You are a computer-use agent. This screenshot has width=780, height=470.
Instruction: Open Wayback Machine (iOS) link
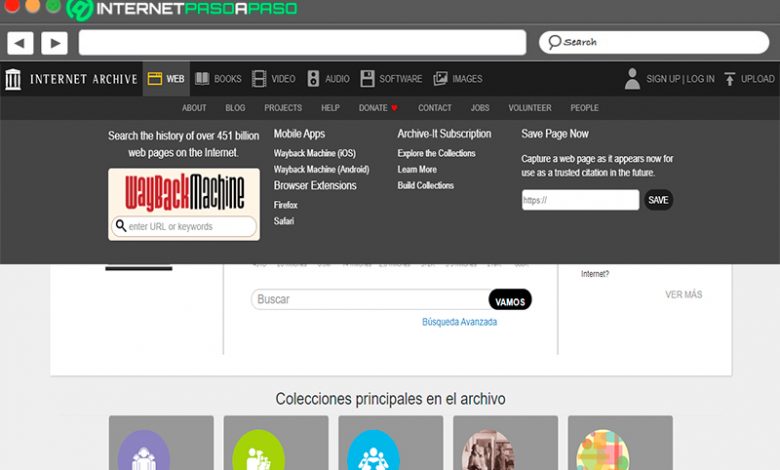[314, 153]
